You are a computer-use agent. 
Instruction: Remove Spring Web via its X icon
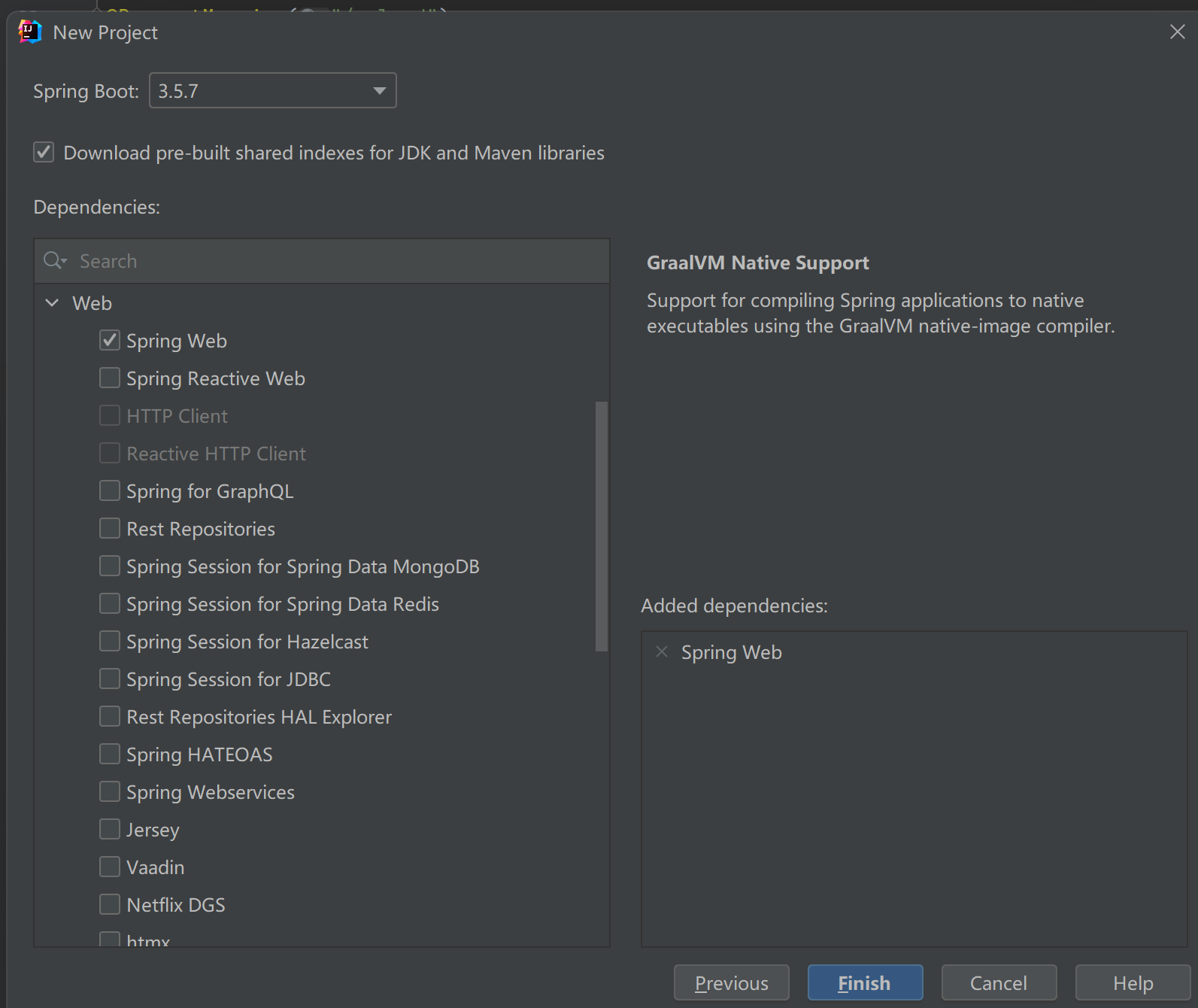(x=662, y=651)
